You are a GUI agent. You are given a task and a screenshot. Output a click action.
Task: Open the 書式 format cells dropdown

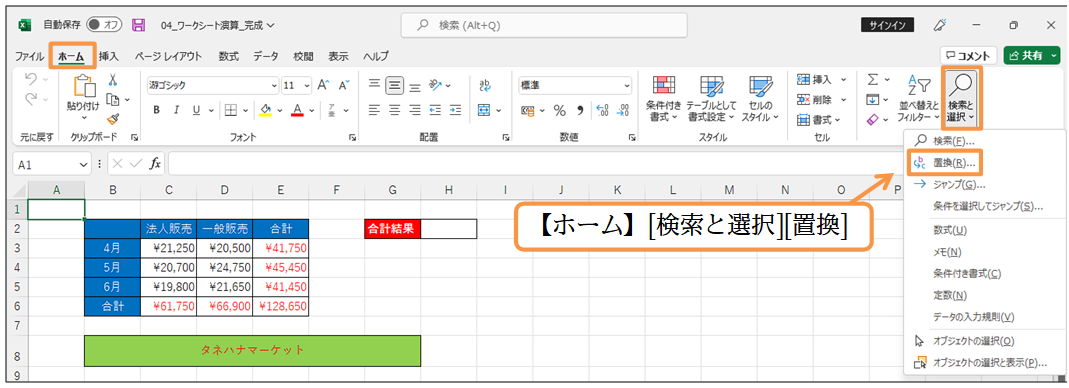coord(819,119)
